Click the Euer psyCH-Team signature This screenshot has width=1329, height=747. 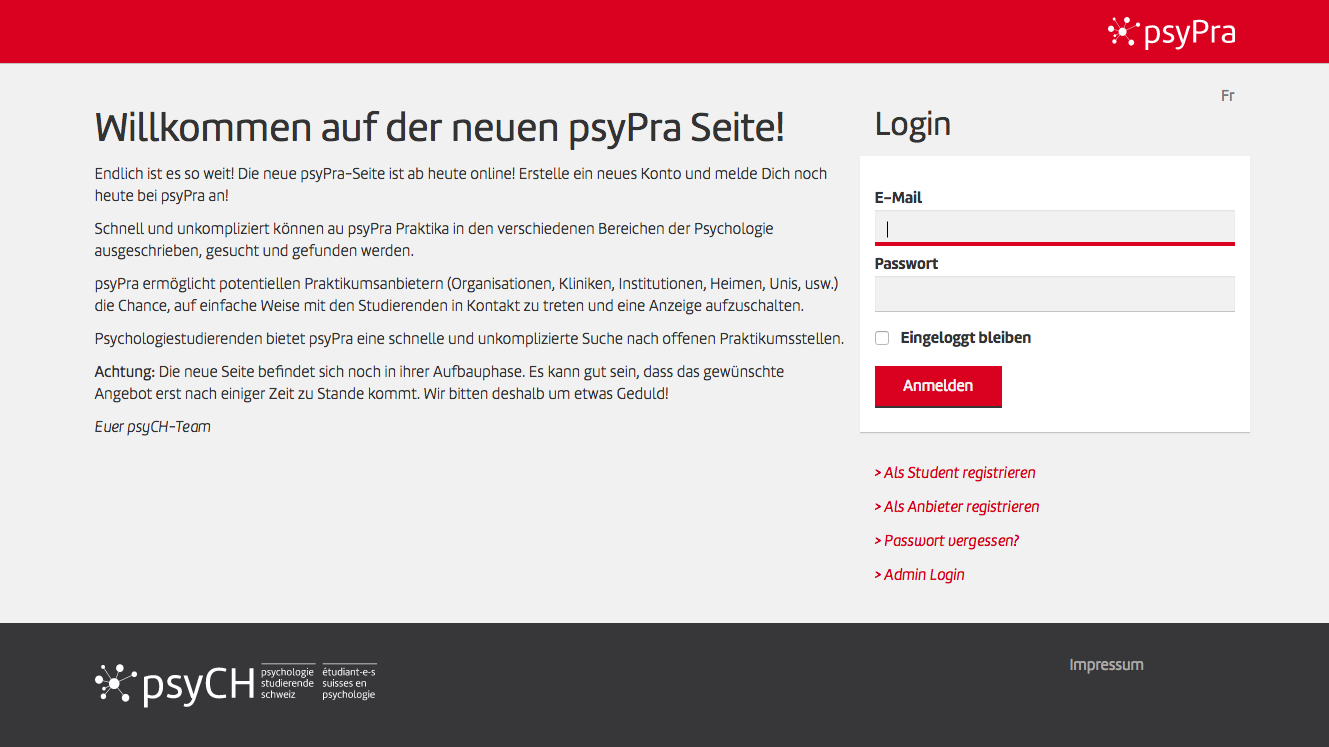pyautogui.click(x=152, y=427)
